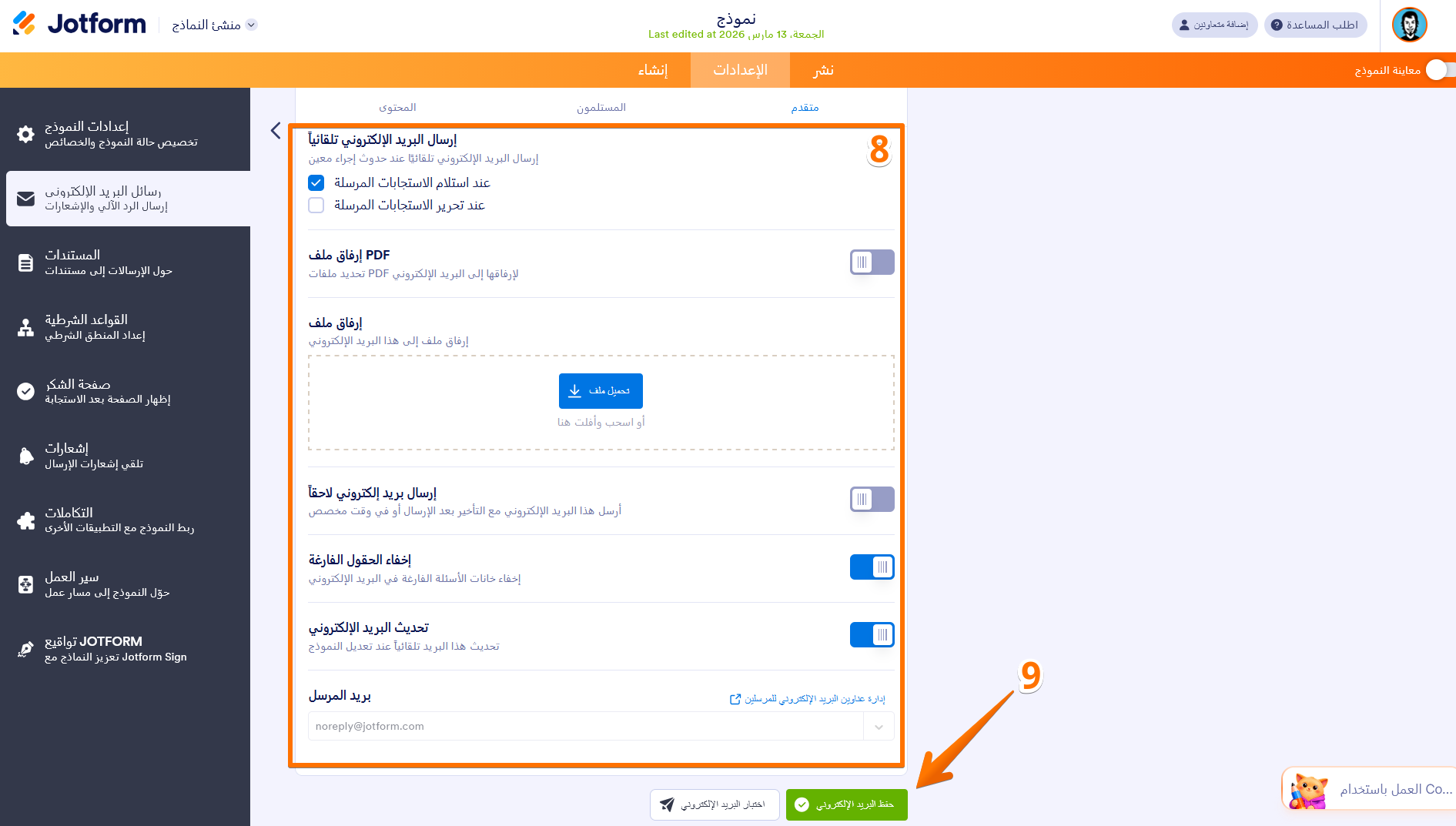The width and height of the screenshot is (1456, 826).
Task: Uncheck 'عند استلام الاستجابات المرسلة'
Action: coord(316,182)
